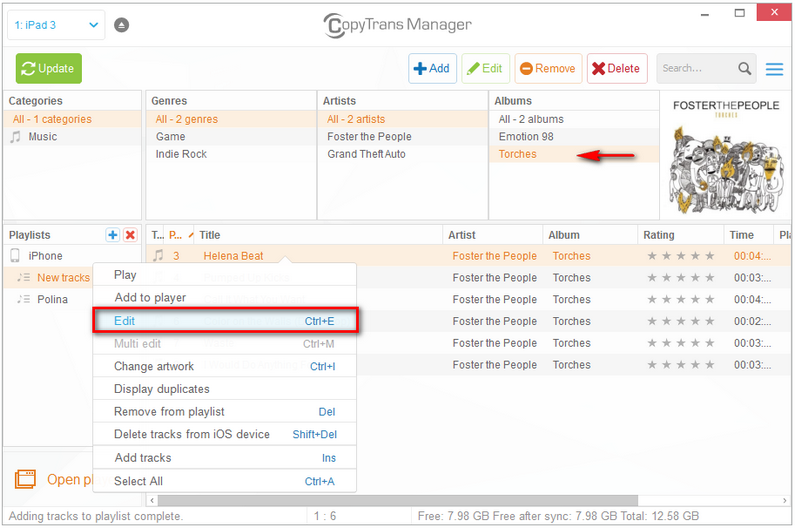The image size is (795, 528).
Task: Select the Emotion 98 album
Action: pos(574,136)
